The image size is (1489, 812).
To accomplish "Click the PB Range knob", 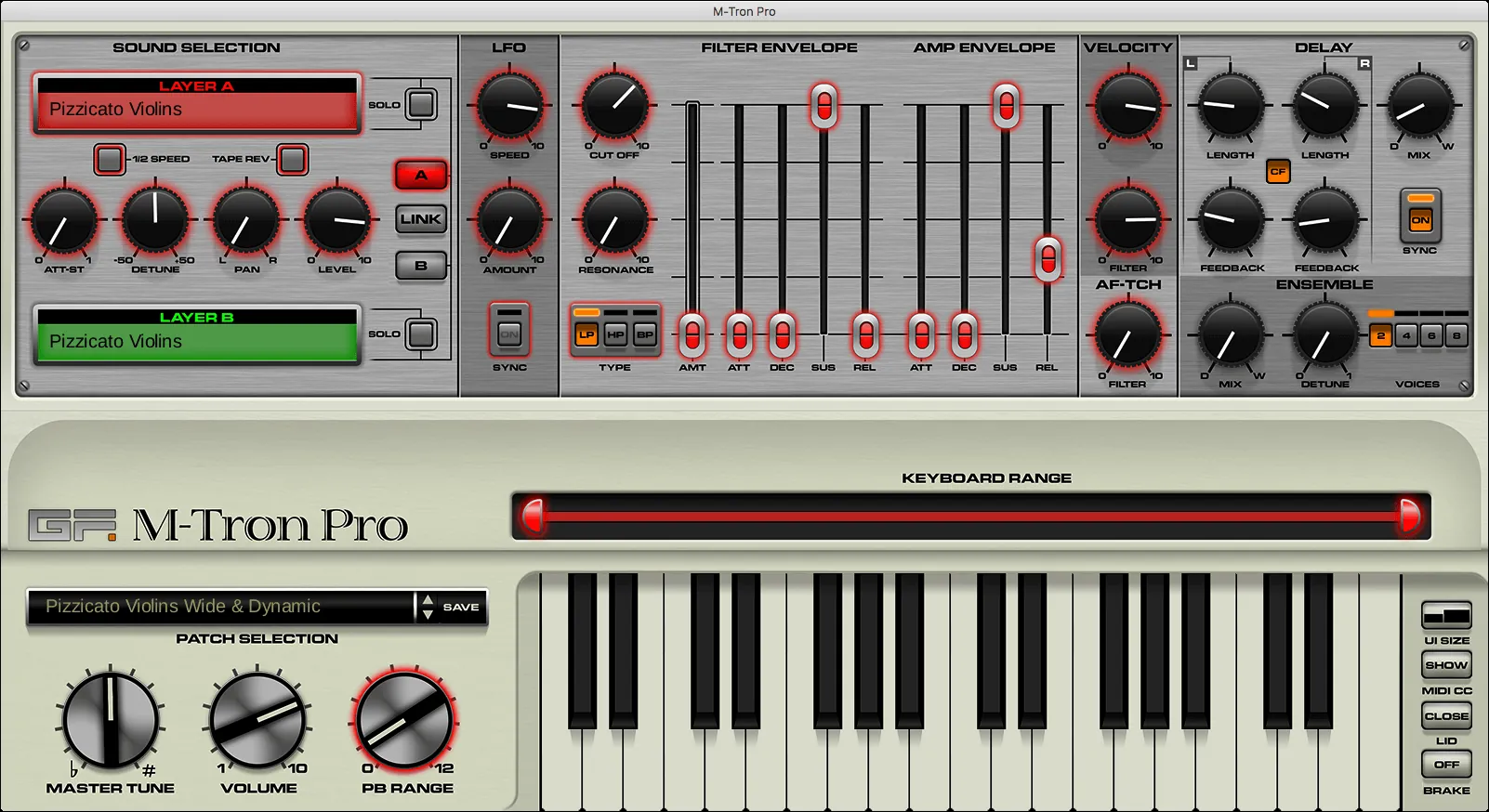I will [x=405, y=720].
